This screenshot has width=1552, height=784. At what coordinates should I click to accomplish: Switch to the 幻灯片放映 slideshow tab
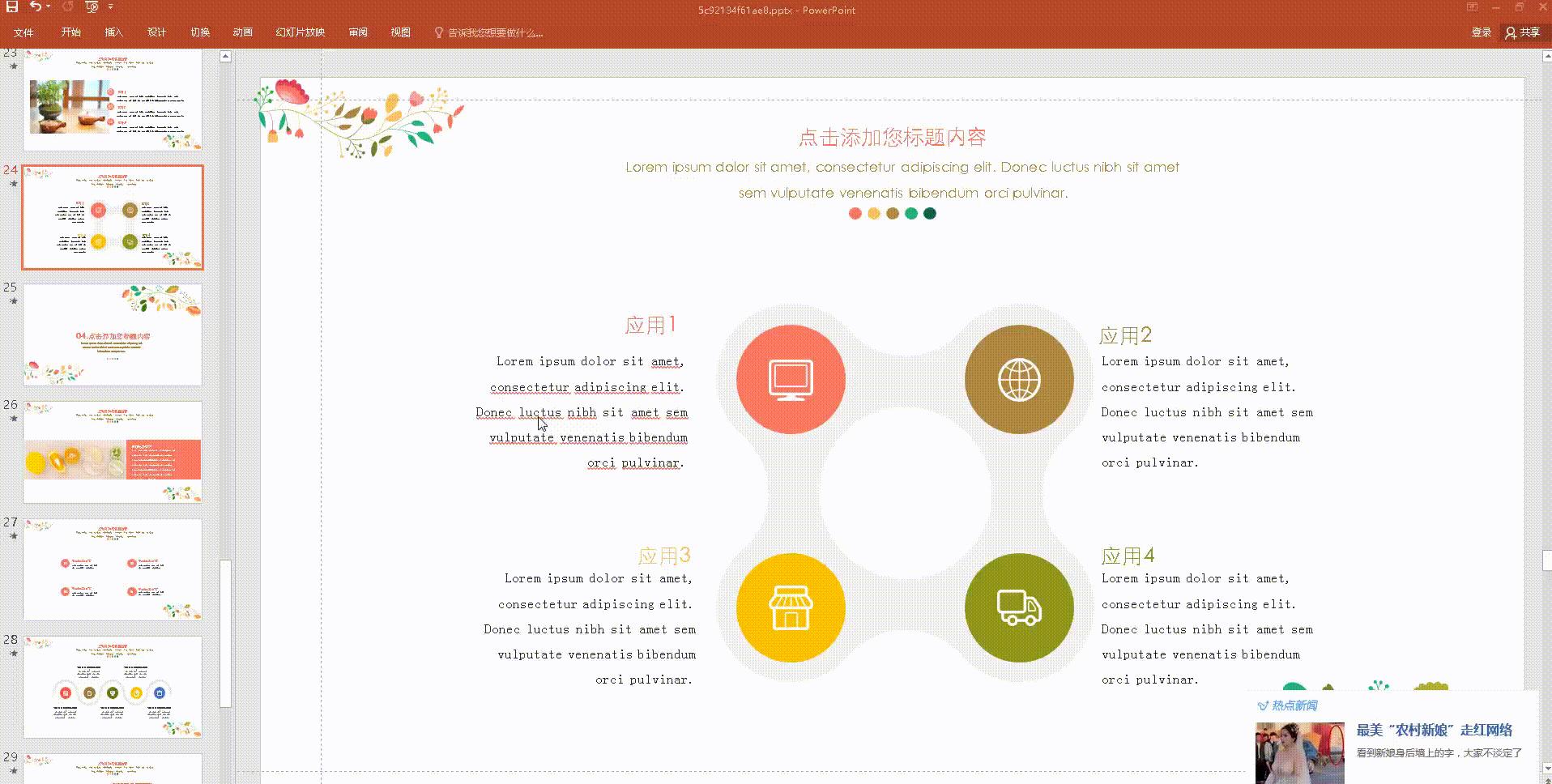(x=299, y=32)
